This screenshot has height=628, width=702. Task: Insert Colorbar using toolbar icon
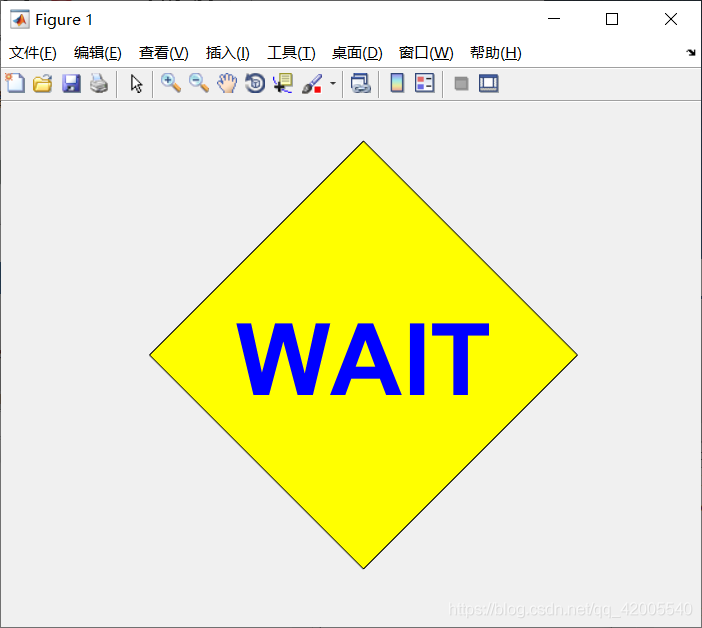[x=397, y=83]
